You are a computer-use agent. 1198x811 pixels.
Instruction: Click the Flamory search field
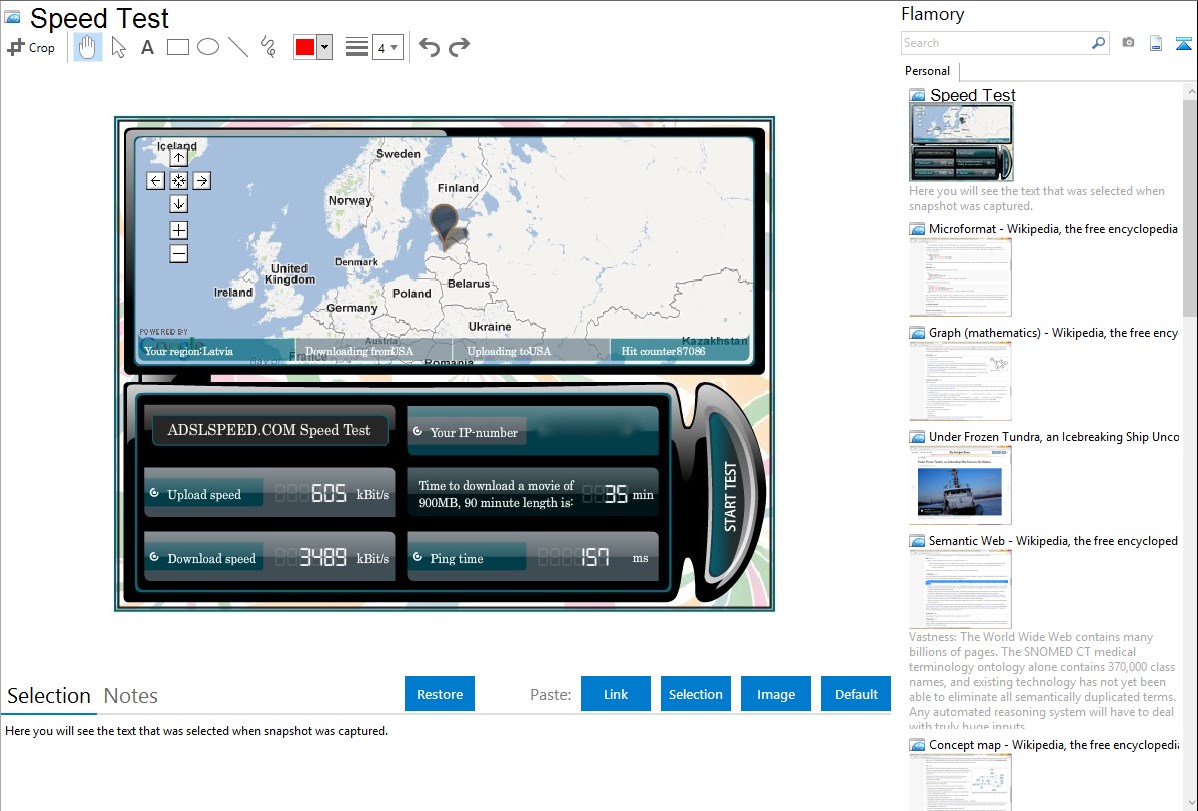(x=996, y=43)
